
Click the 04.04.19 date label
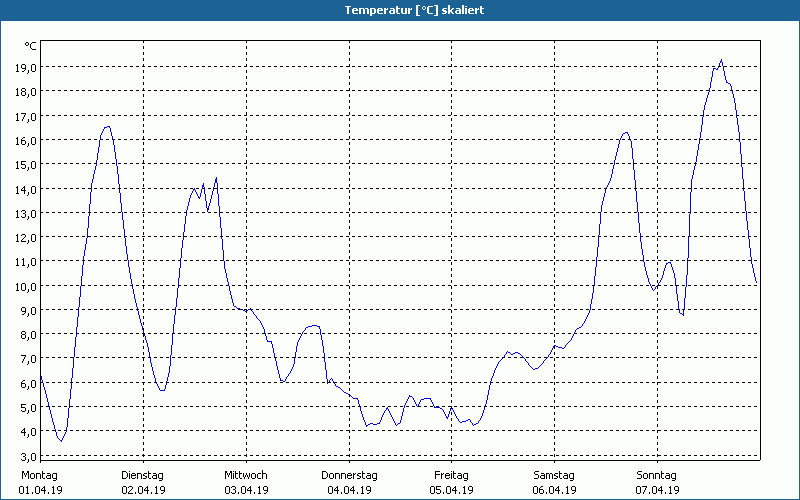click(x=349, y=490)
